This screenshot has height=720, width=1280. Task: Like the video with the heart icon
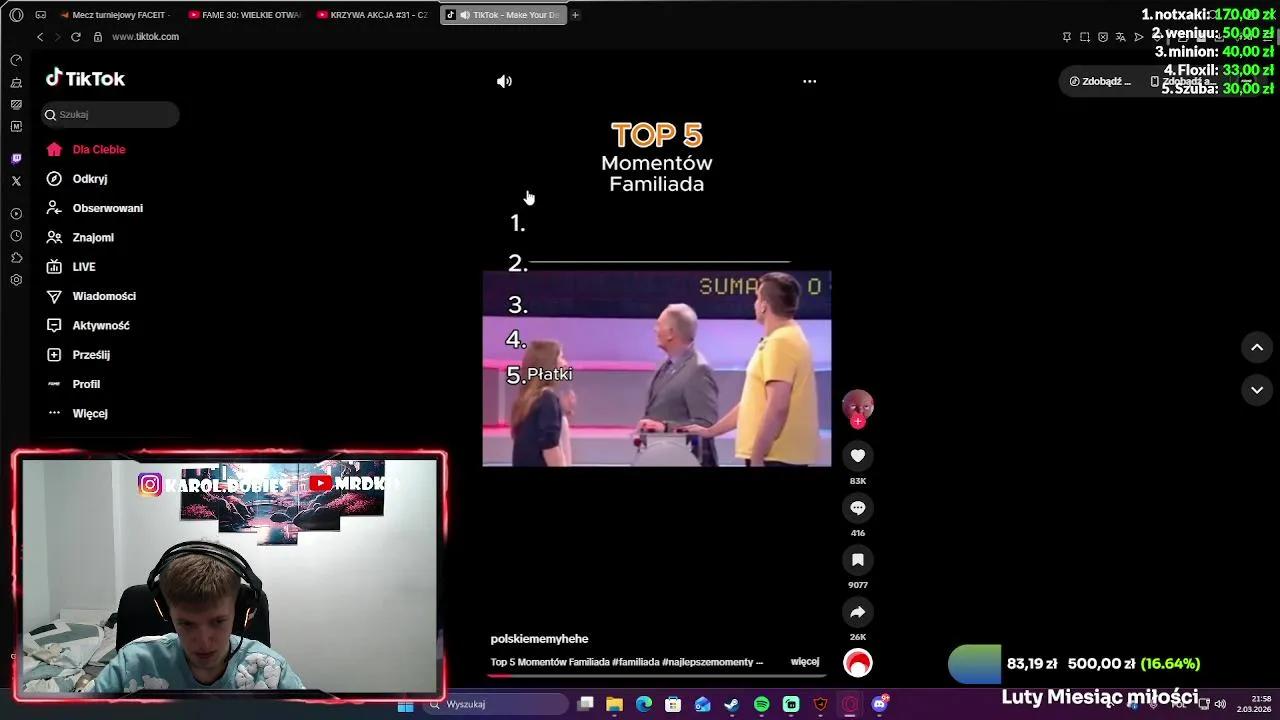click(x=858, y=456)
